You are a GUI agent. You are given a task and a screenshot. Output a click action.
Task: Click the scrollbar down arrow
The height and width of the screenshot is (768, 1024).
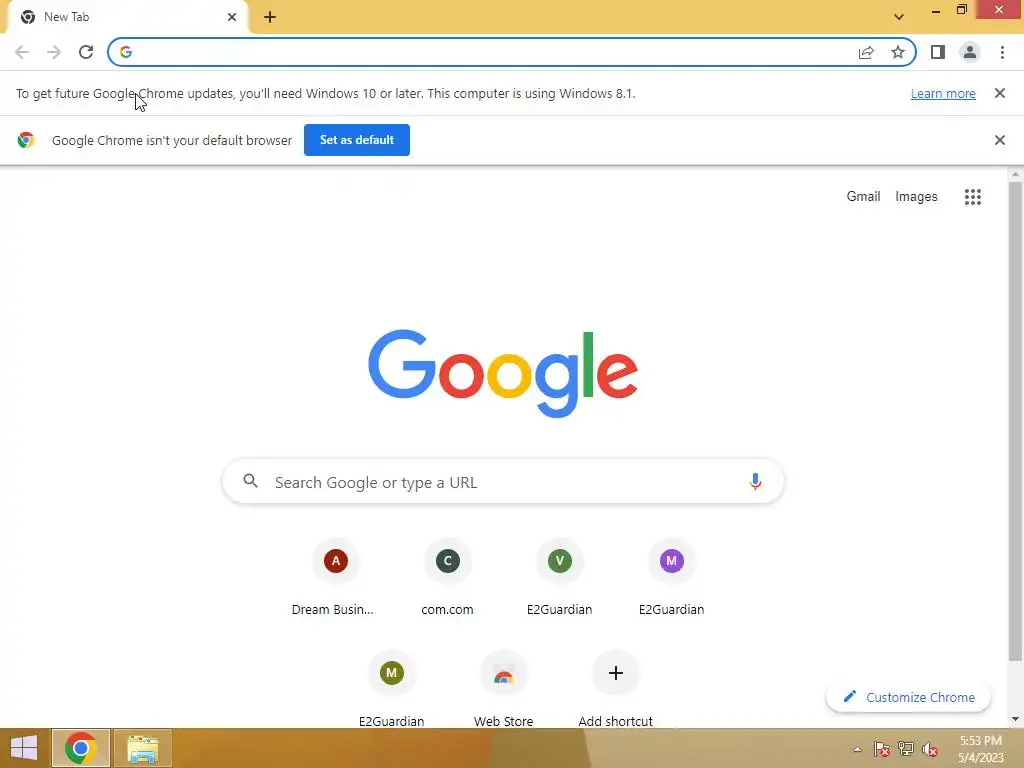tap(1015, 719)
